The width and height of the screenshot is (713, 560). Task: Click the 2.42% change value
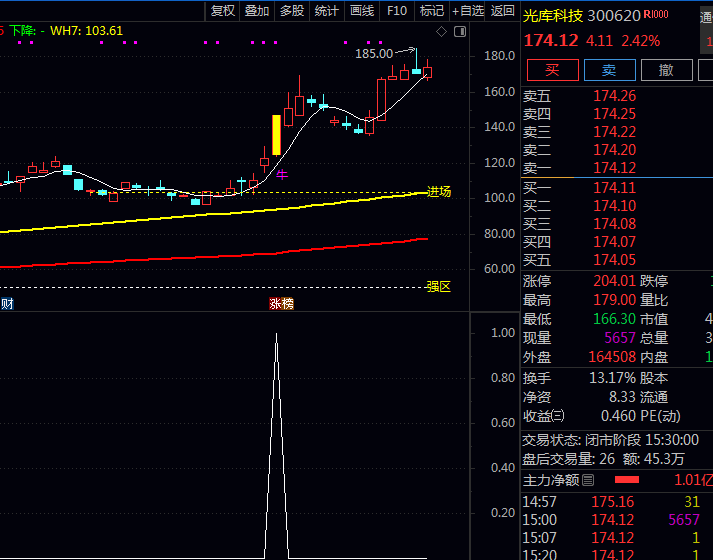(x=640, y=41)
